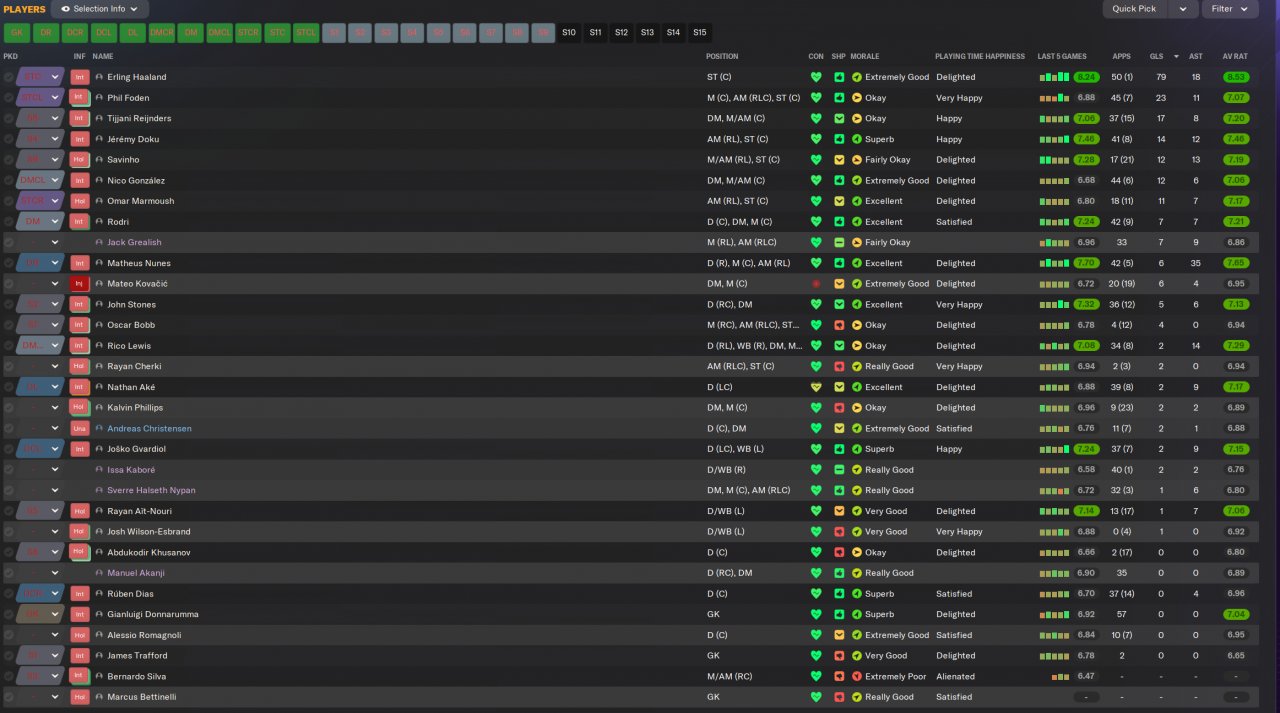Open the Selection Info dropdown
The width and height of the screenshot is (1280, 713).
click(99, 9)
